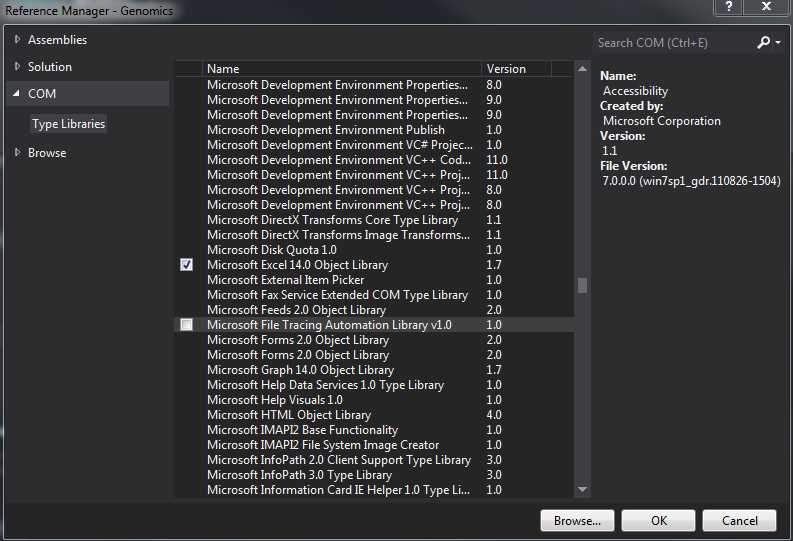The height and width of the screenshot is (541, 793).
Task: Click the scrollbar up arrow
Action: [x=582, y=69]
